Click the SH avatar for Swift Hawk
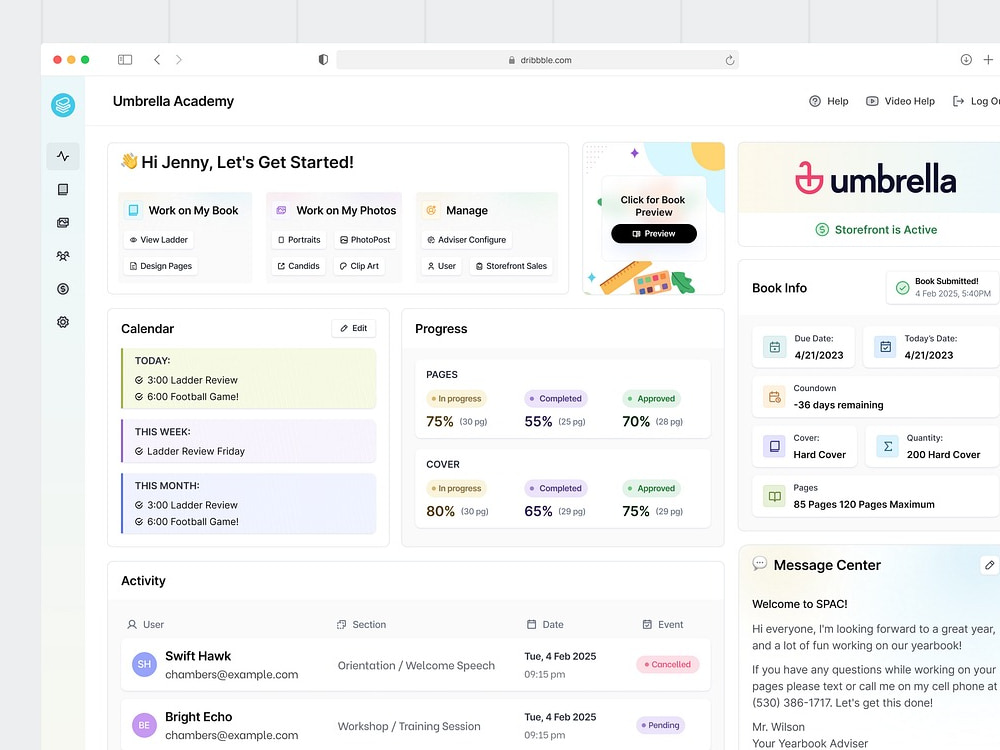1000x750 pixels. click(x=144, y=665)
